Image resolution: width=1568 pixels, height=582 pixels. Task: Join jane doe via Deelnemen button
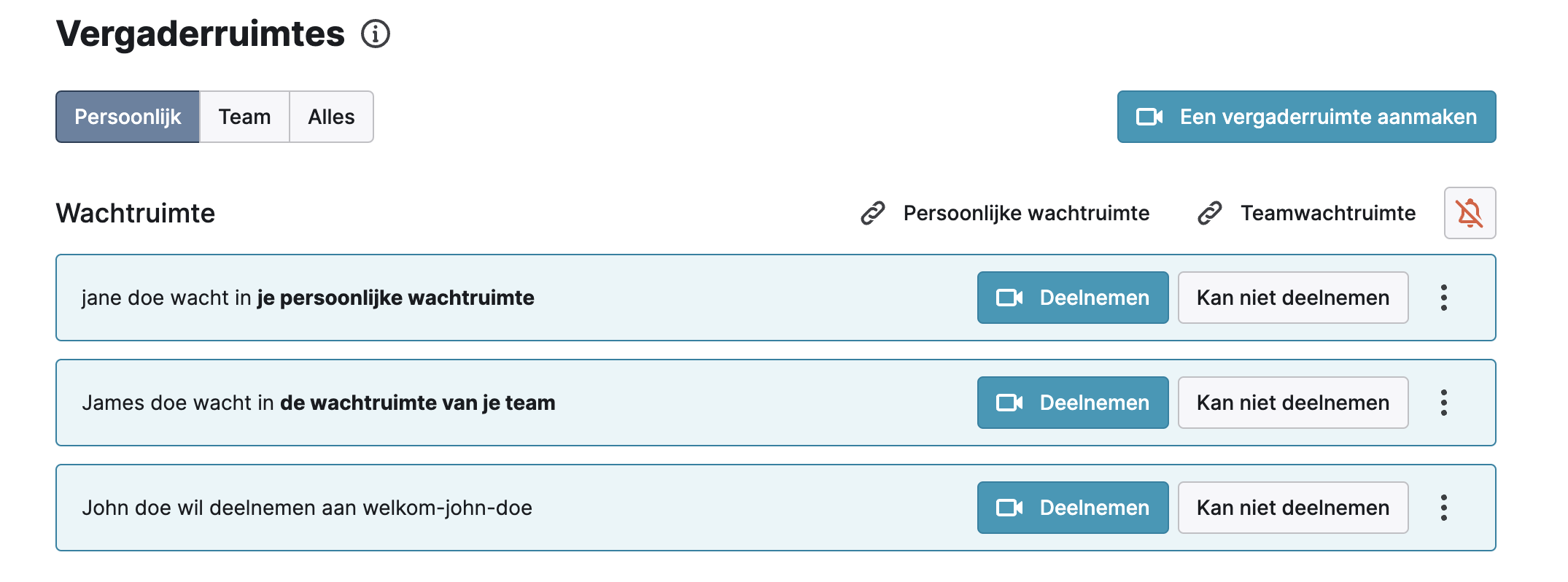pos(1073,298)
